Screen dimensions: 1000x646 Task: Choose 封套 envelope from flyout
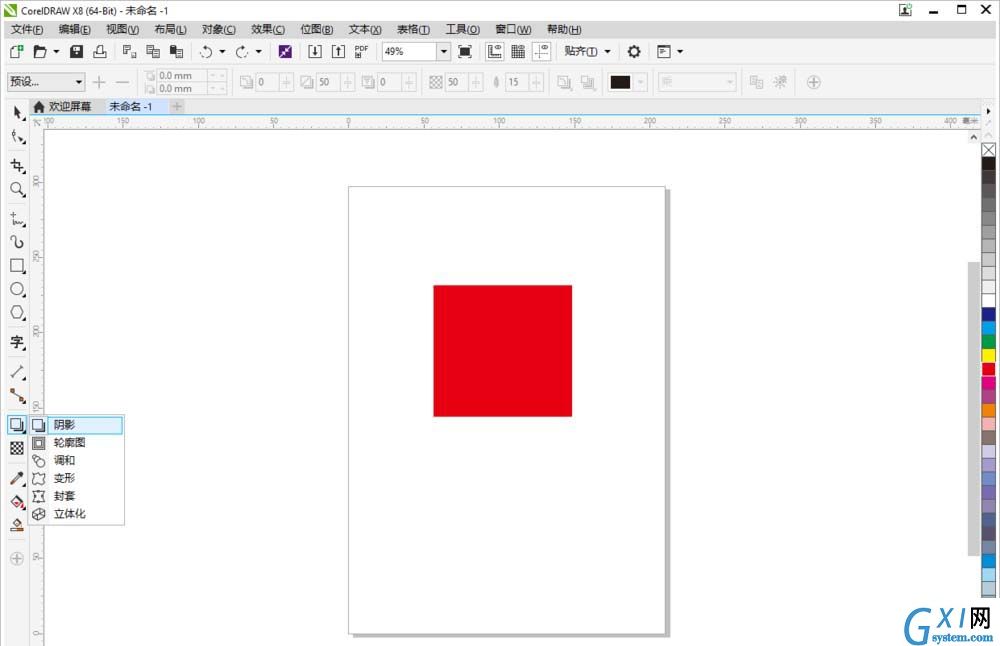point(76,496)
